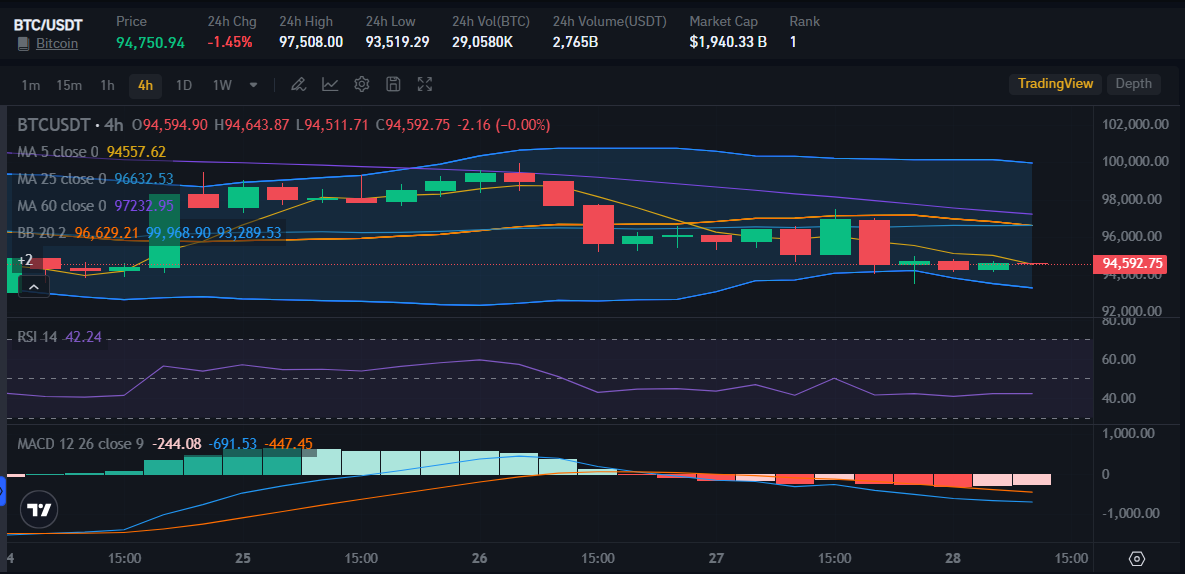The height and width of the screenshot is (574, 1185).
Task: Click the MA 25 close indicator legend
Action: [x=95, y=179]
